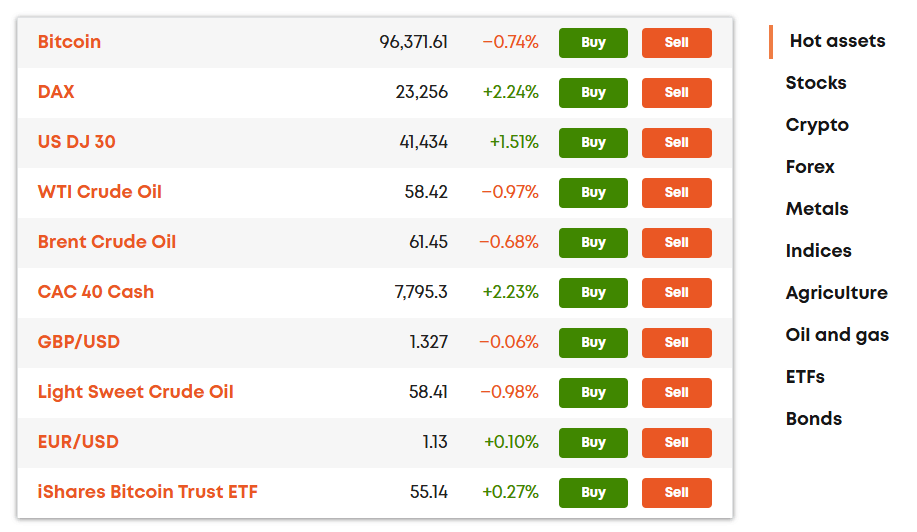Click the Buy button for Bitcoin
917x532 pixels.
tap(593, 43)
